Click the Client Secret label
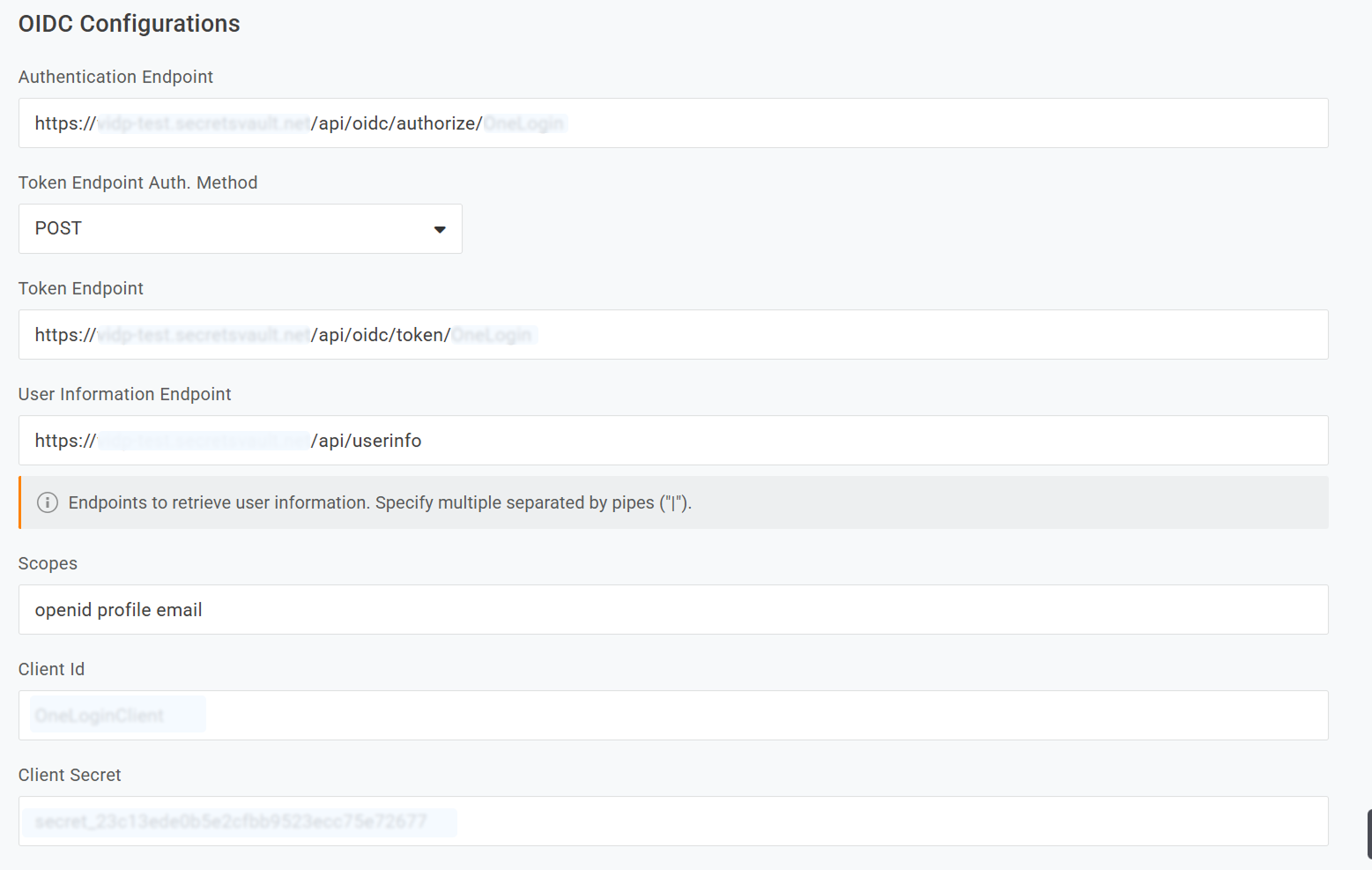 (x=70, y=775)
